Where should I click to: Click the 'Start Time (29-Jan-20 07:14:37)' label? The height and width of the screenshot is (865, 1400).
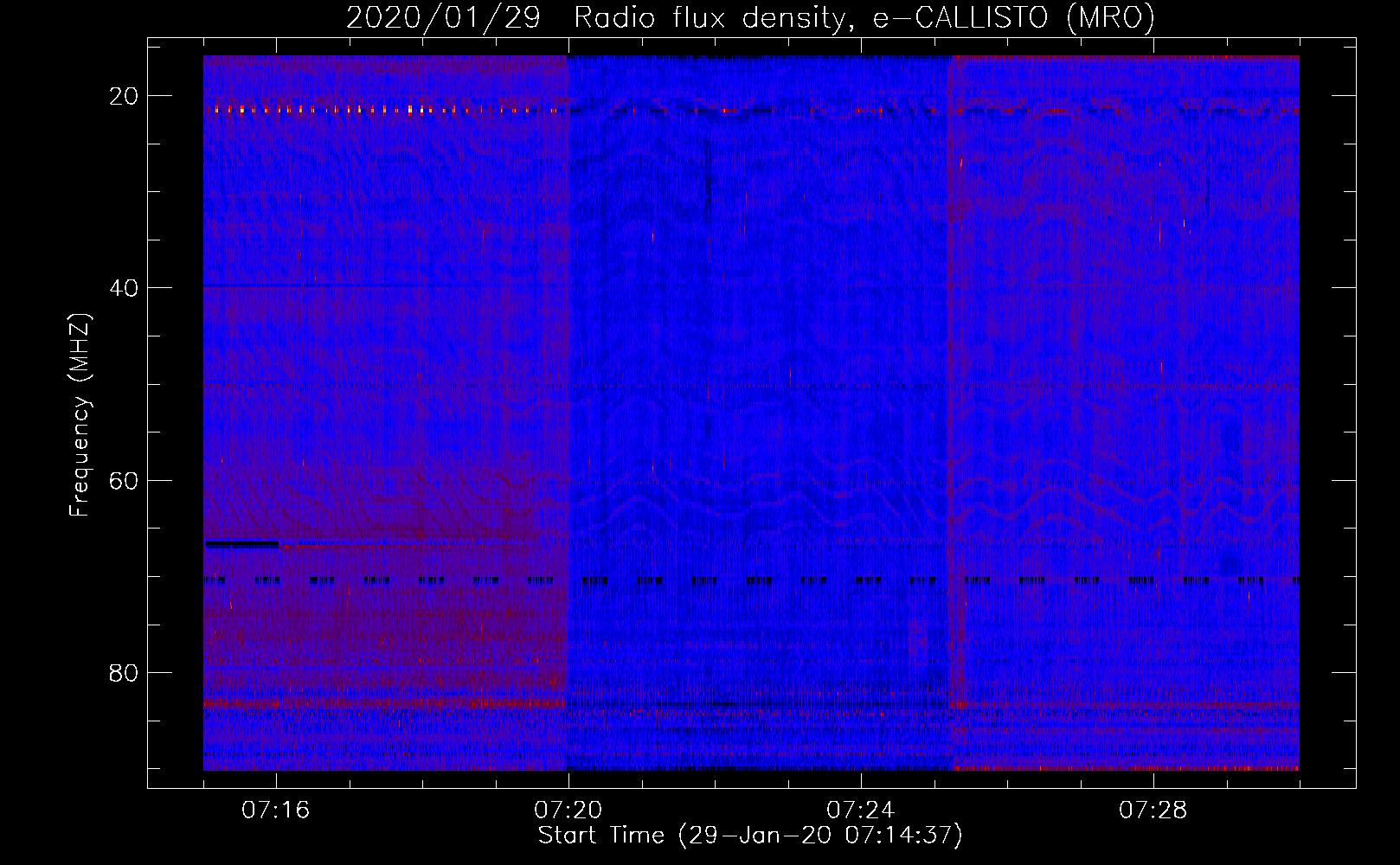point(750,836)
